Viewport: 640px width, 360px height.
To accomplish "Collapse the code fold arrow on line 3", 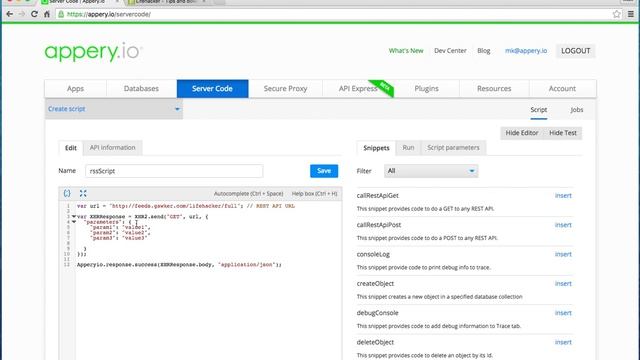I will click(74, 216).
